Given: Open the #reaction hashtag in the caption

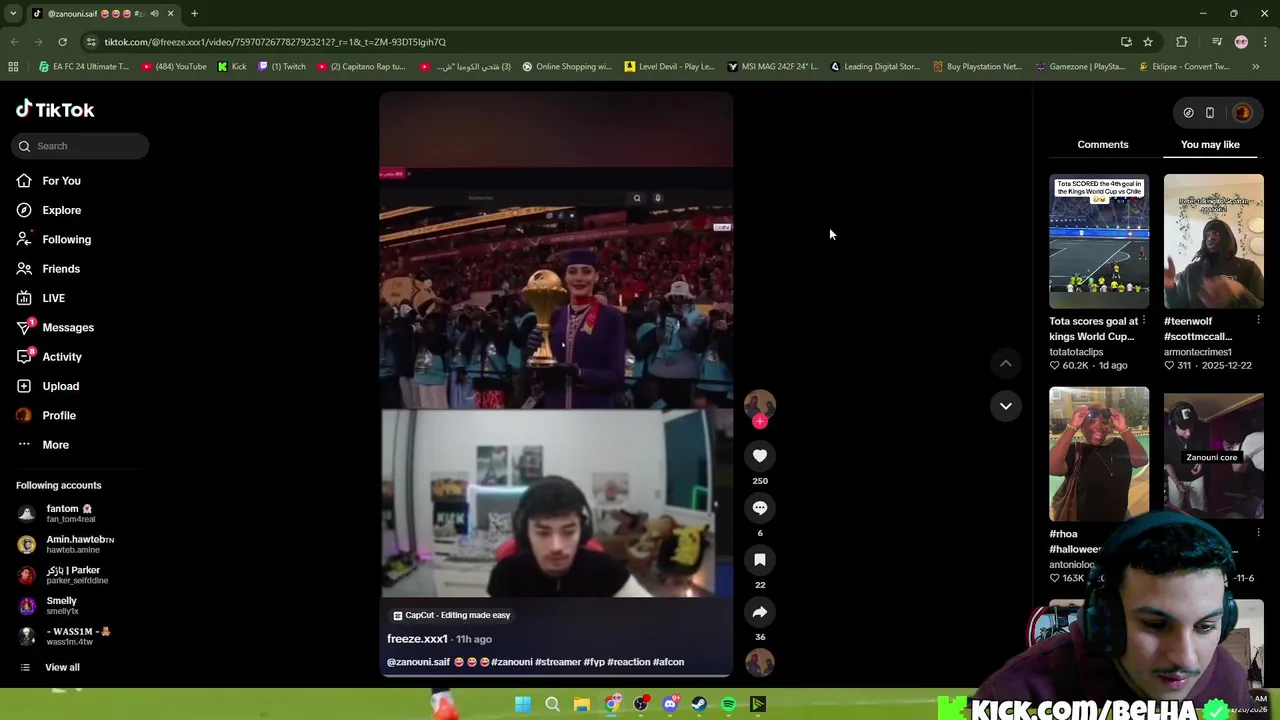Looking at the screenshot, I should (629, 662).
